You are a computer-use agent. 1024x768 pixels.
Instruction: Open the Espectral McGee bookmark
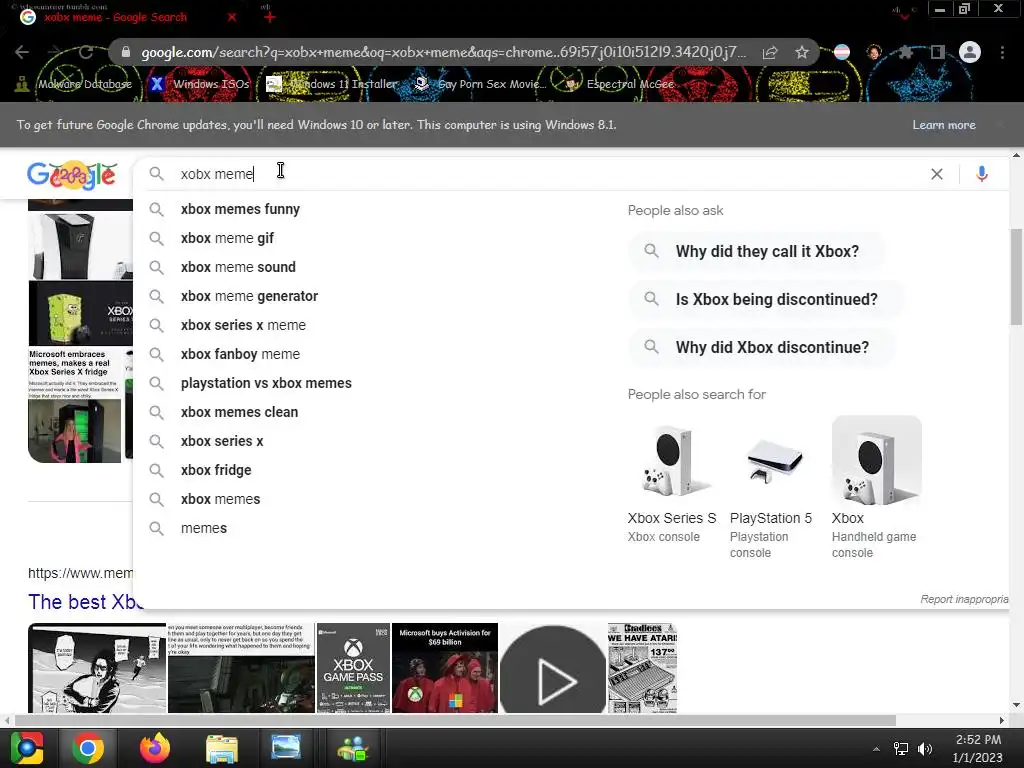click(619, 84)
